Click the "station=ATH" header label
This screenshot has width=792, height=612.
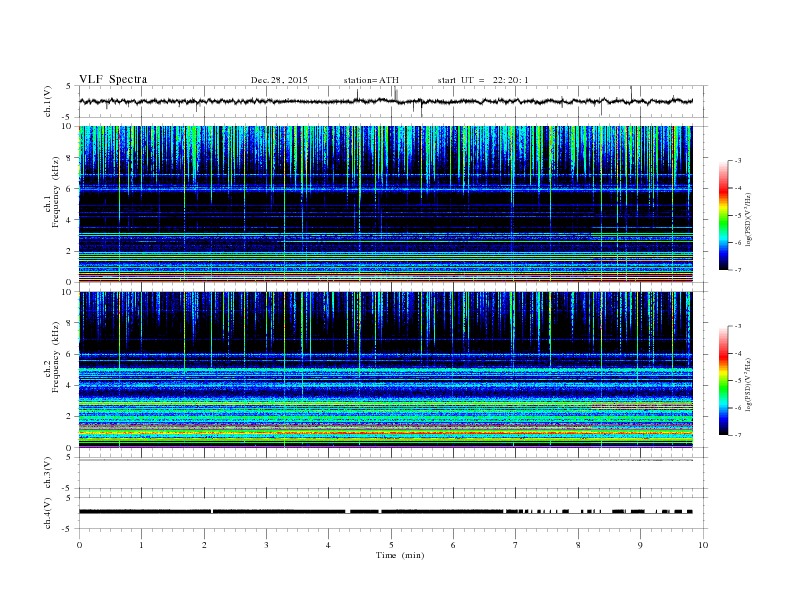[x=371, y=80]
